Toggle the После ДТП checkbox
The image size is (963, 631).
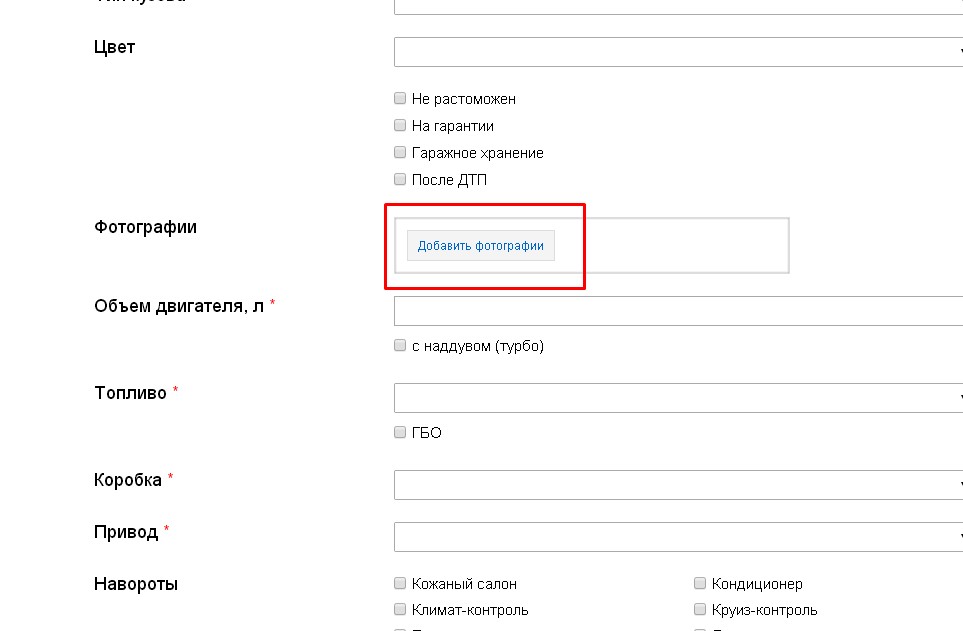coord(400,180)
